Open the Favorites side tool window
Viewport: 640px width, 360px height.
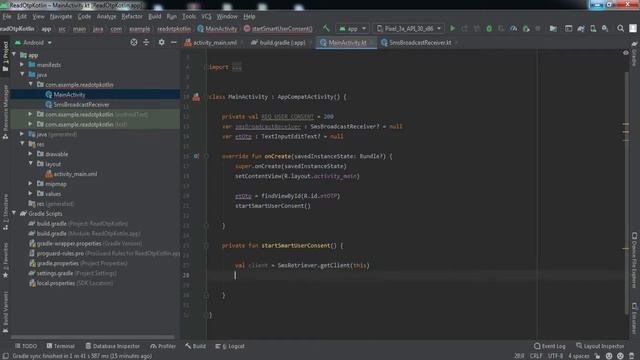point(5,259)
